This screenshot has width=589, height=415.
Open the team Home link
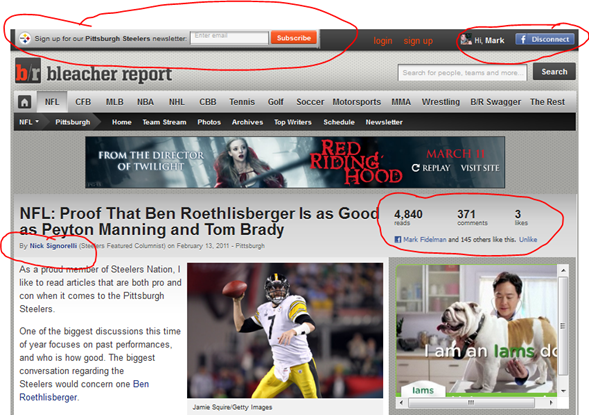click(122, 122)
